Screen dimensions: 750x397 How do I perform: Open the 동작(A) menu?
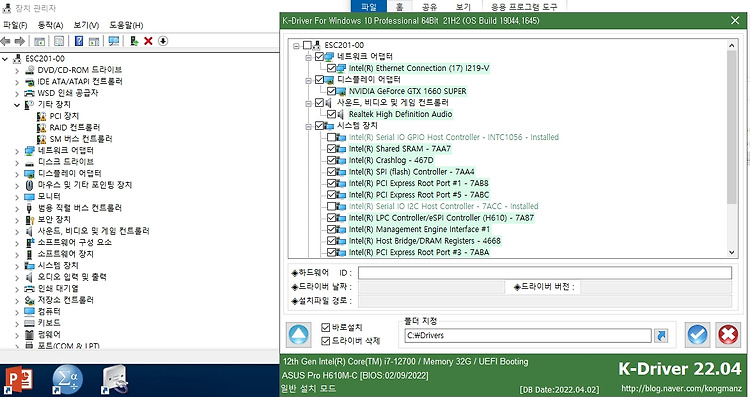coord(50,25)
